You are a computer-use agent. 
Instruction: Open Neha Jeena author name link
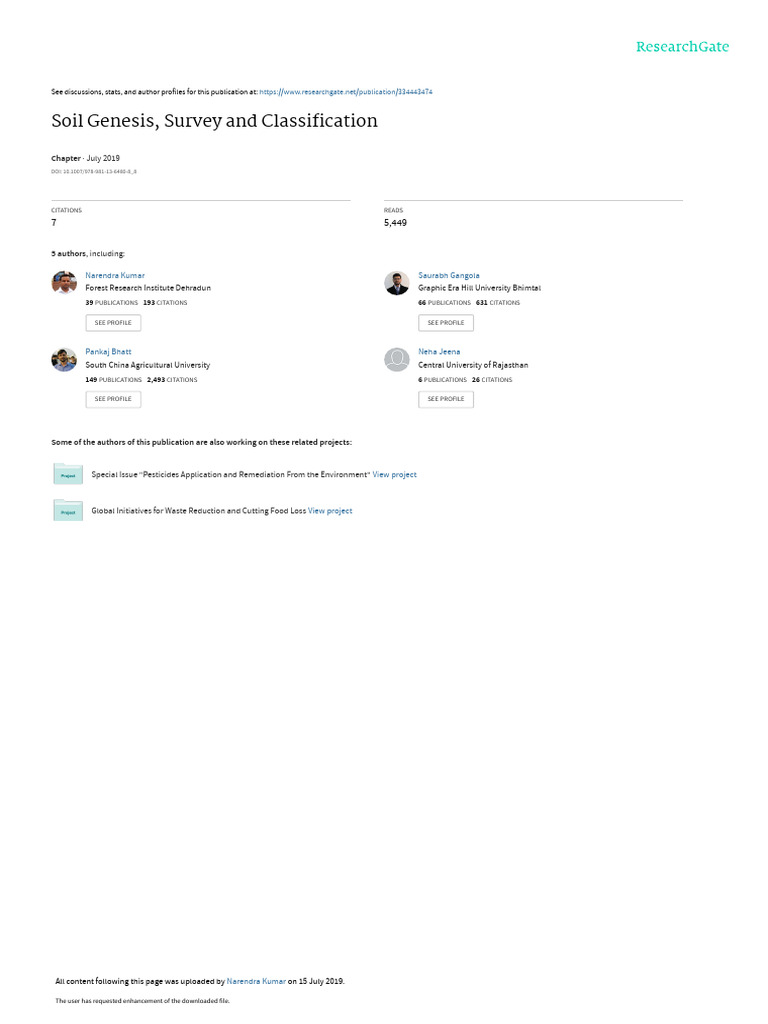pyautogui.click(x=439, y=351)
